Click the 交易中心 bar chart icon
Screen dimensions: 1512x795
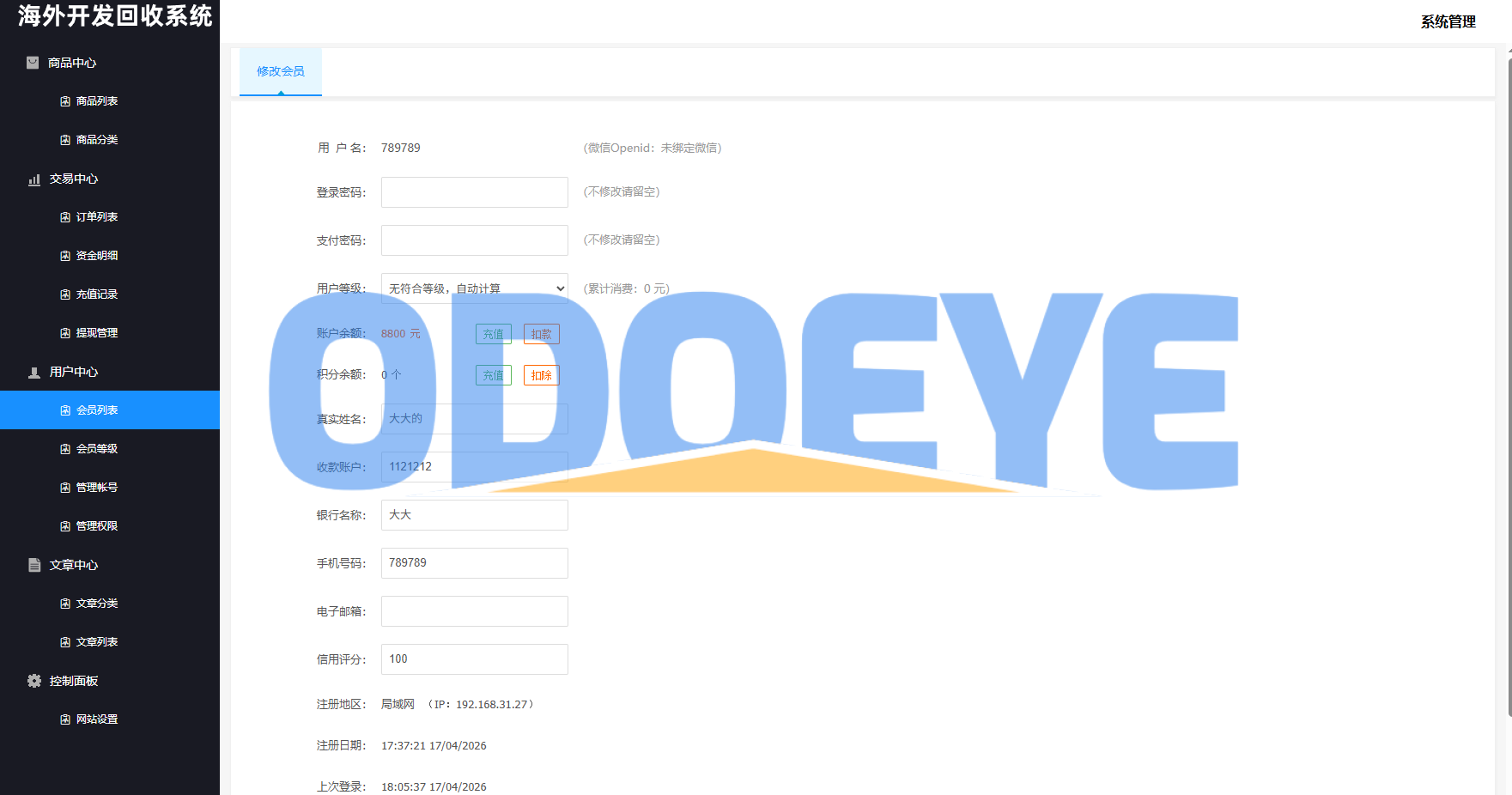pos(34,179)
